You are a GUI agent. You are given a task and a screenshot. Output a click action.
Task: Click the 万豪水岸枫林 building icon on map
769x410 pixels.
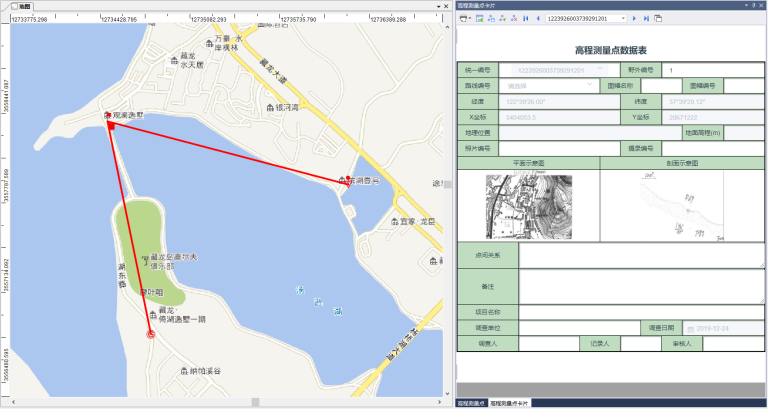(209, 44)
